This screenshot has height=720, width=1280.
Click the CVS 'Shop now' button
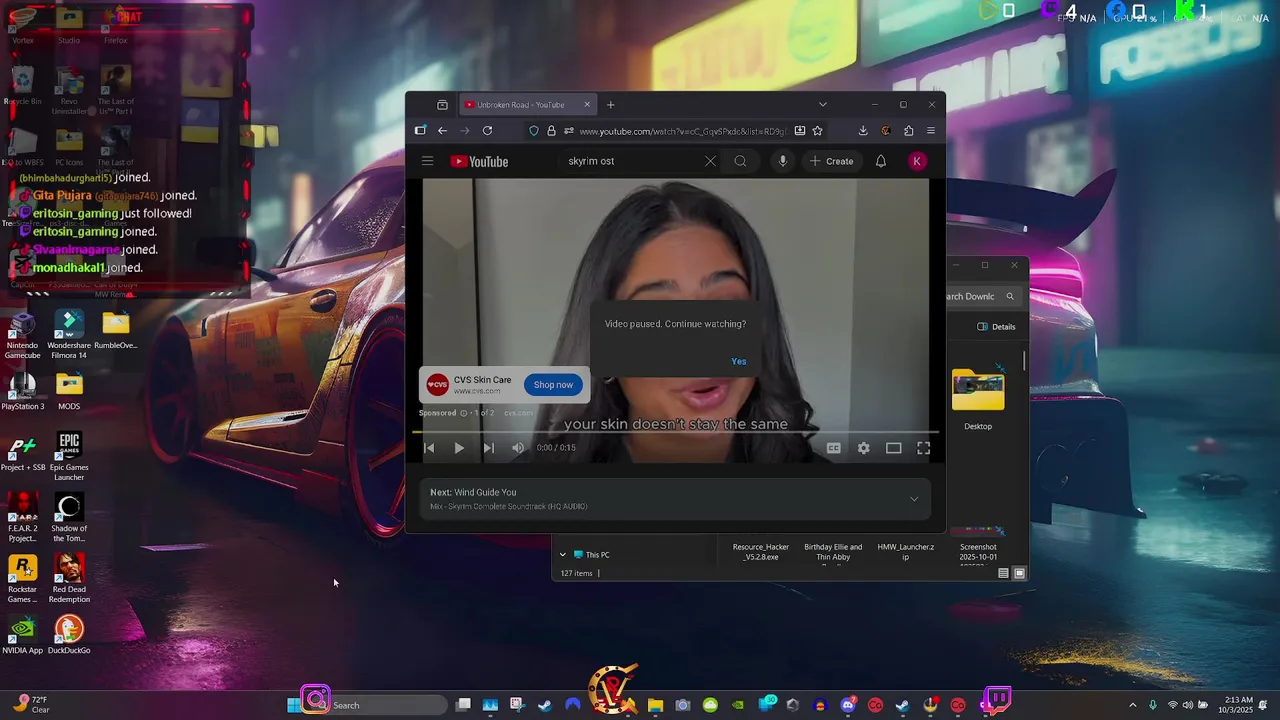coord(553,385)
